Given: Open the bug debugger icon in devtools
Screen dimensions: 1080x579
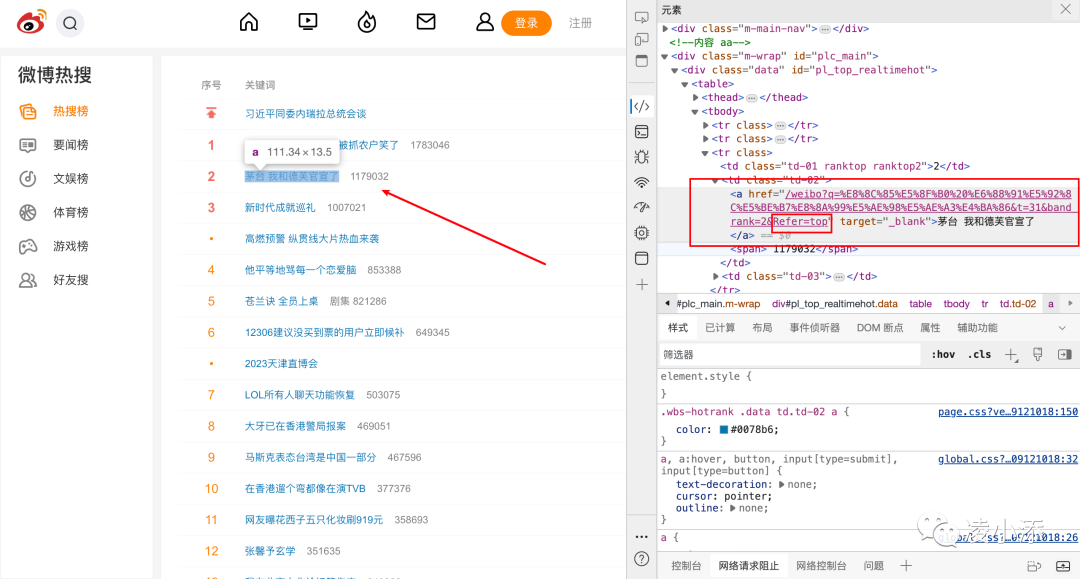Looking at the screenshot, I should tap(641, 157).
